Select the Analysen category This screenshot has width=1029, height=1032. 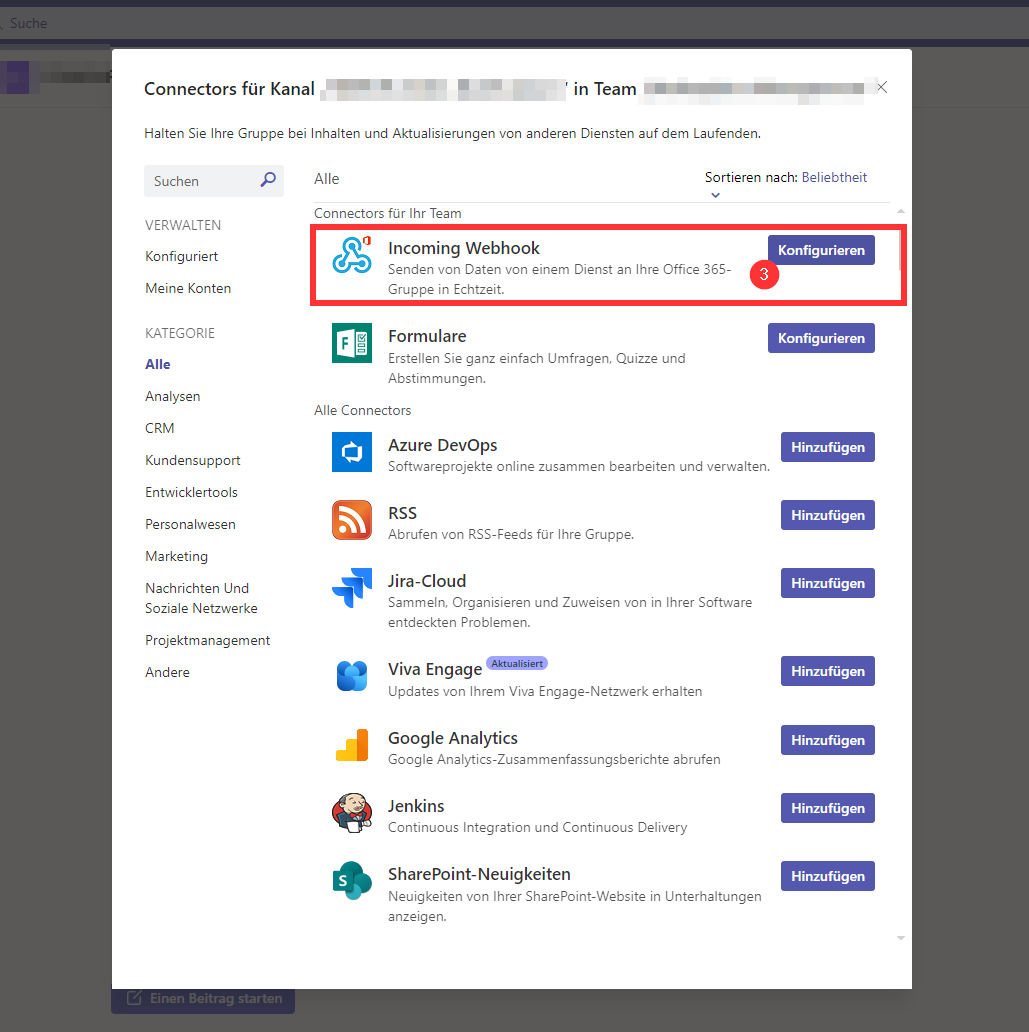click(x=172, y=396)
